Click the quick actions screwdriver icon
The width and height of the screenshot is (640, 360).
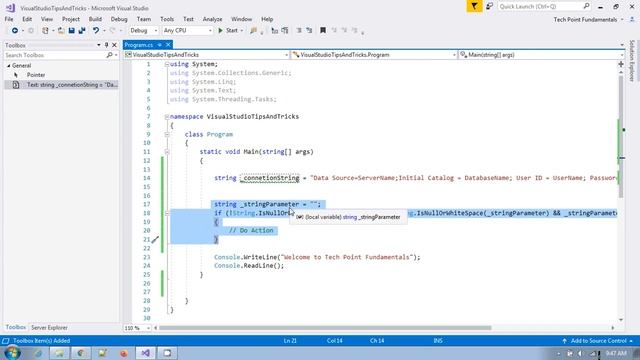coord(155,240)
